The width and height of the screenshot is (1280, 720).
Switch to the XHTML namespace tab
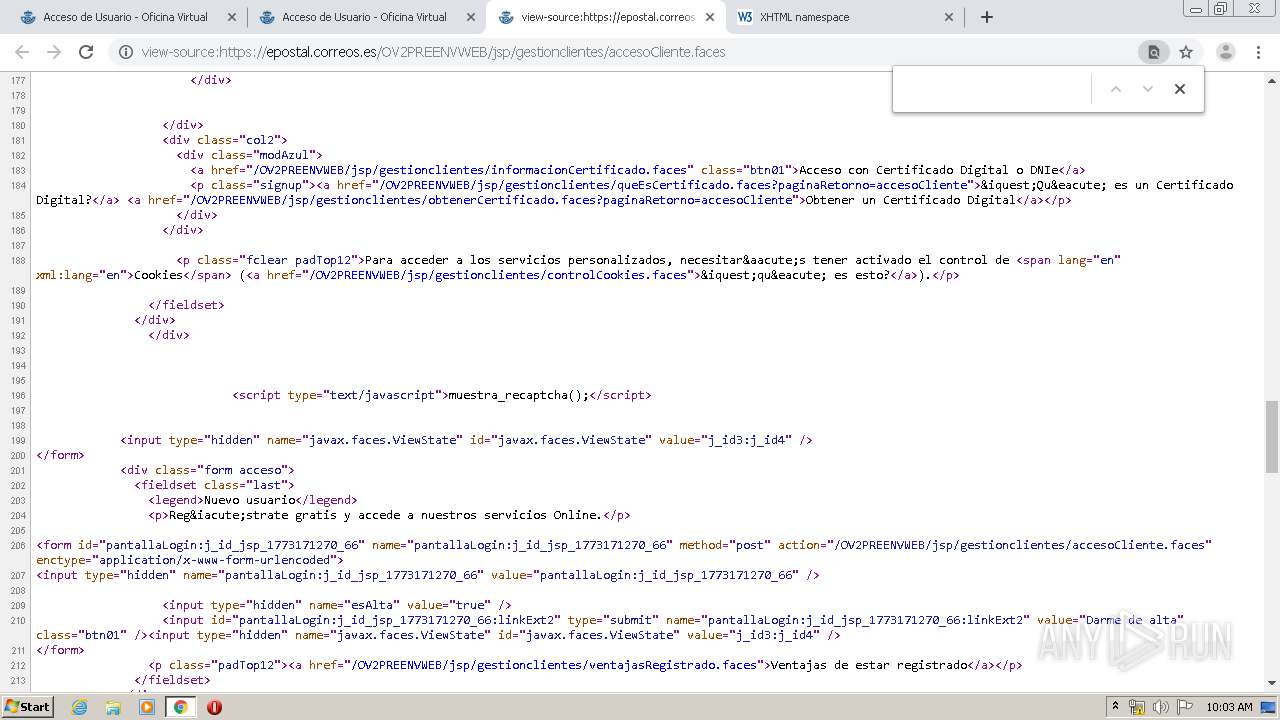click(845, 17)
